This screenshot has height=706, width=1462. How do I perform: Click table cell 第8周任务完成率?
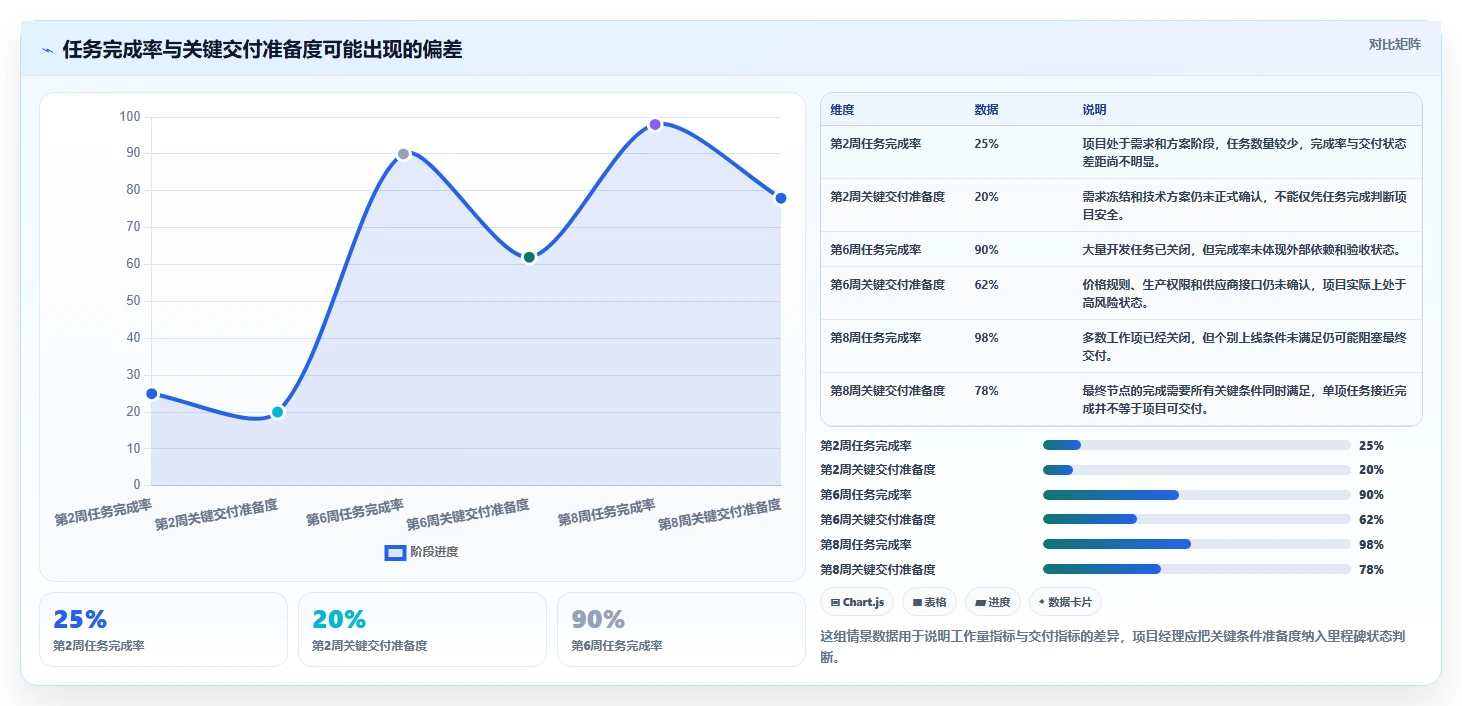click(876, 338)
